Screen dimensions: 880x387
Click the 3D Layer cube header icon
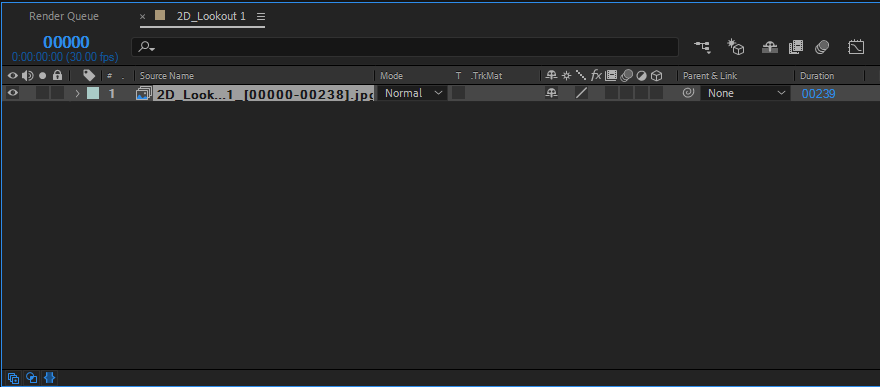[x=656, y=76]
